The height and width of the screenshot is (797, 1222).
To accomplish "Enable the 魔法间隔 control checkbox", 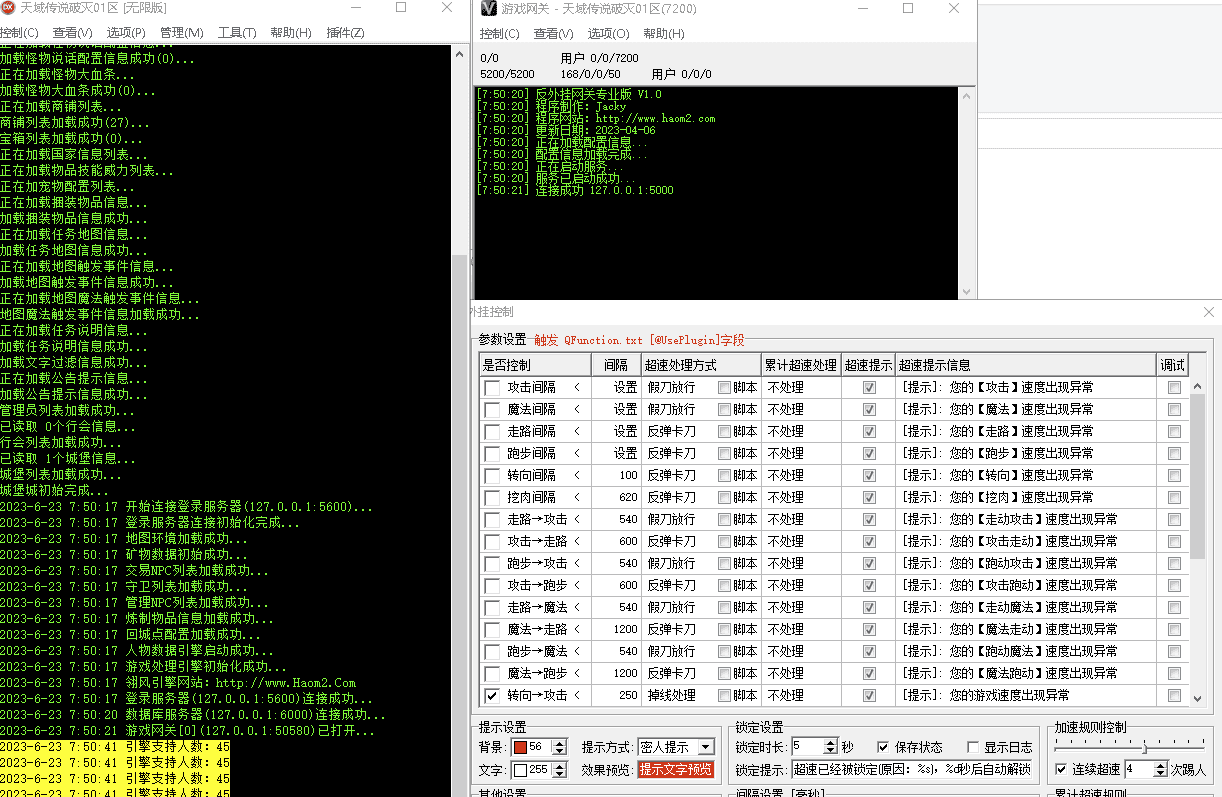I will (492, 409).
